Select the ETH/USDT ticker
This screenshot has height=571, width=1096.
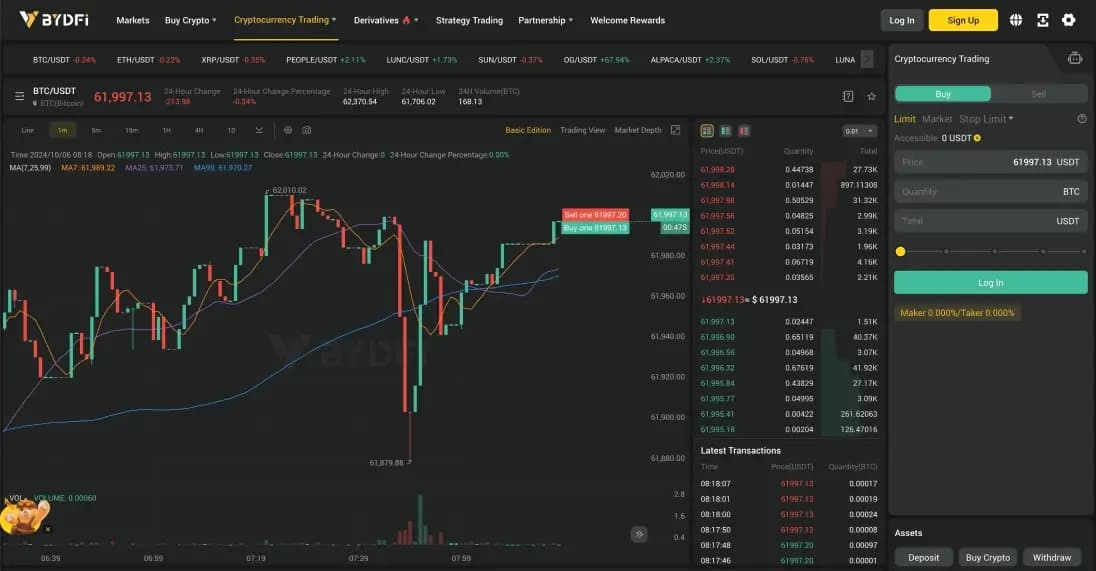coord(148,60)
